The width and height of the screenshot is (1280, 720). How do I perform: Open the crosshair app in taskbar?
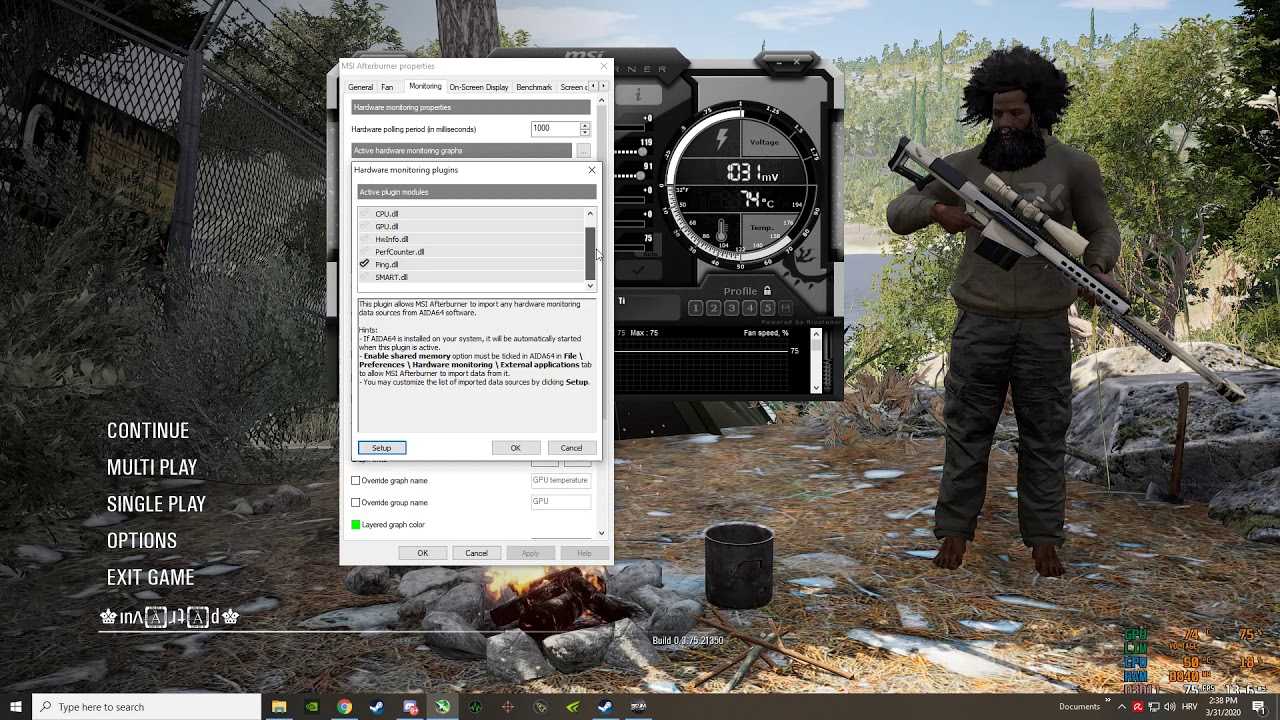point(507,707)
